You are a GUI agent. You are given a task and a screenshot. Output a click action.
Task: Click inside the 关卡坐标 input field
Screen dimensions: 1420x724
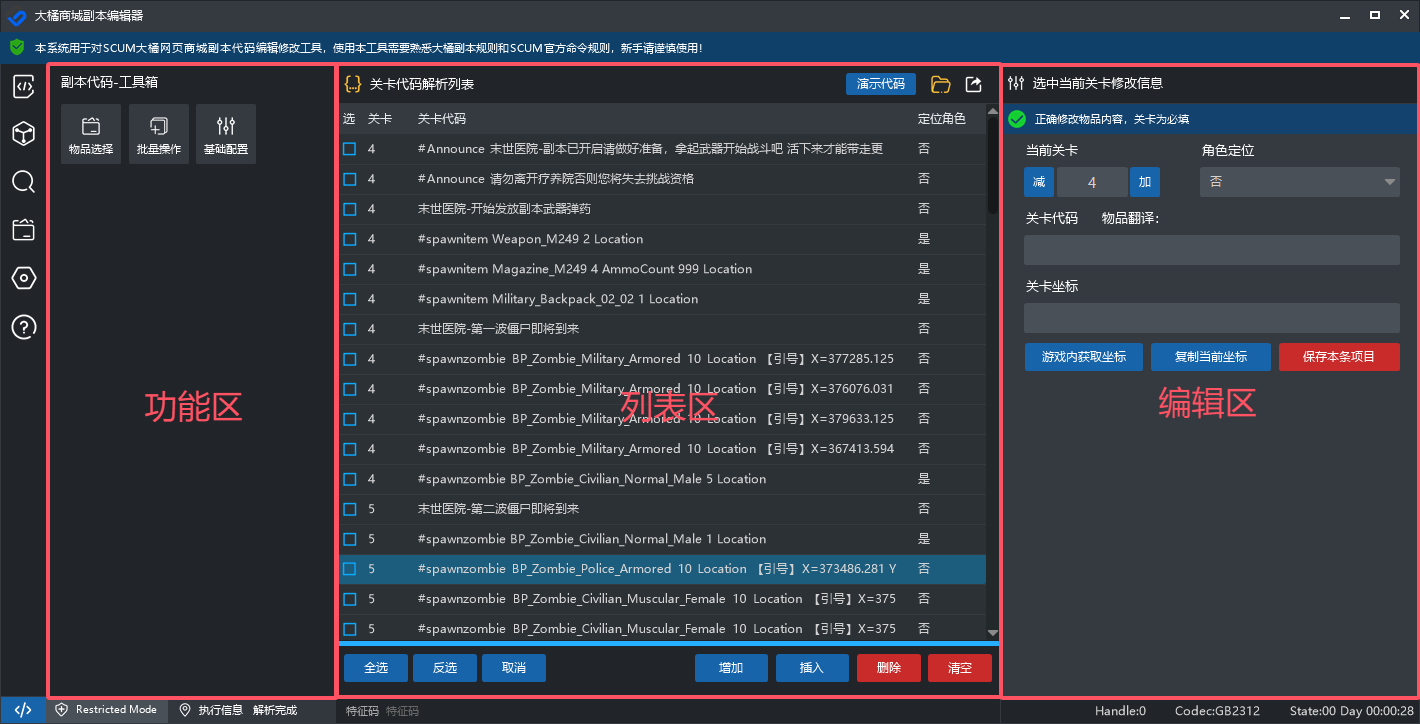coord(1210,317)
